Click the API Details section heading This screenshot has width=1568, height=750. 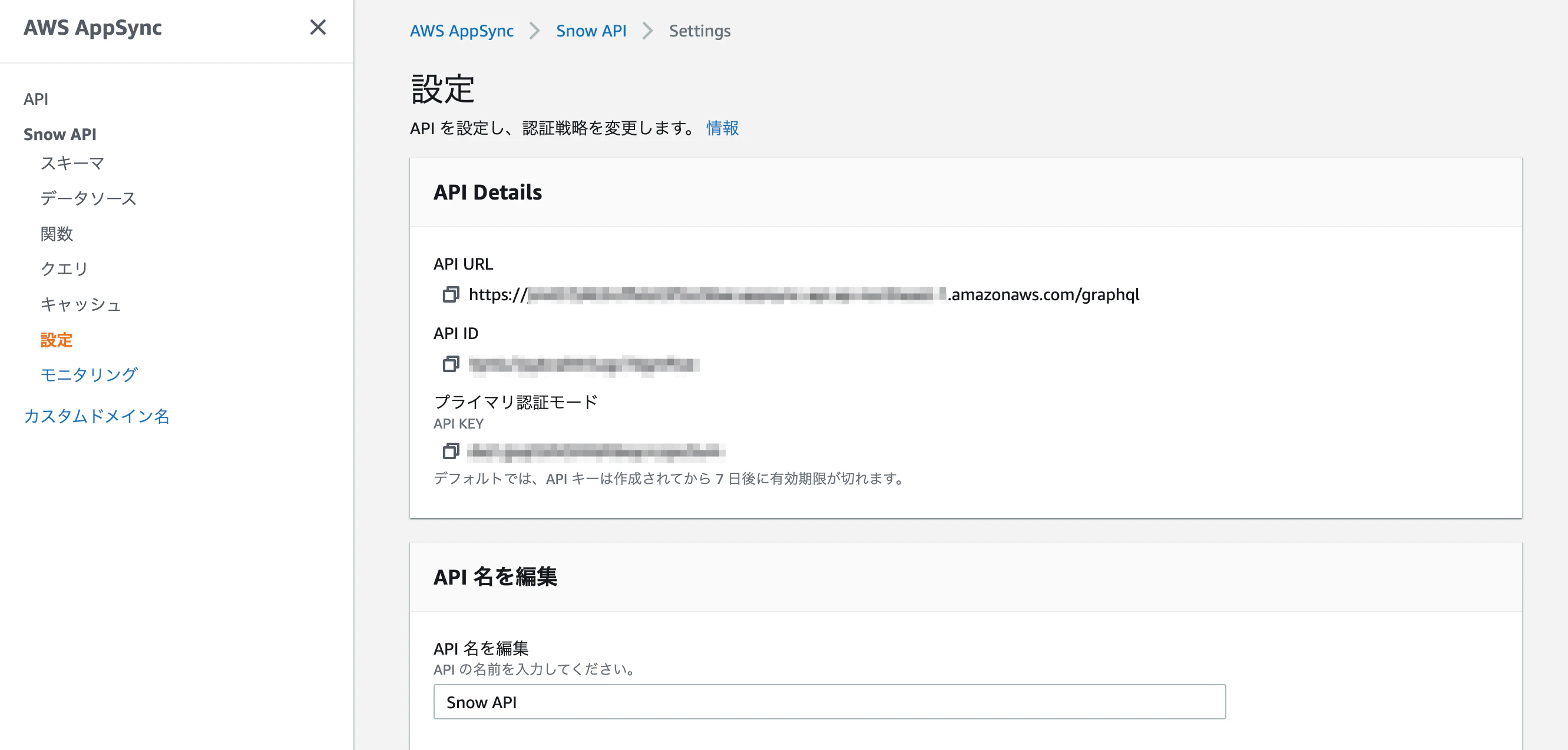(x=488, y=193)
